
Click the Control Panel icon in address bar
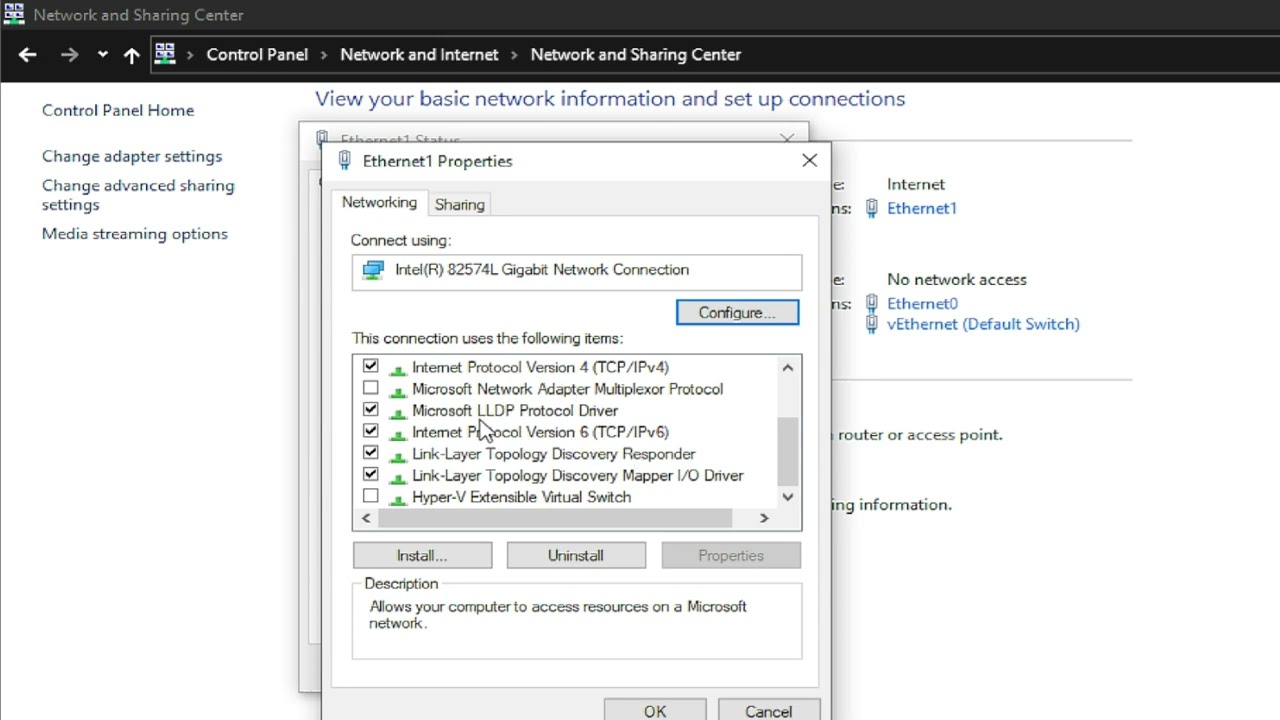pos(165,54)
